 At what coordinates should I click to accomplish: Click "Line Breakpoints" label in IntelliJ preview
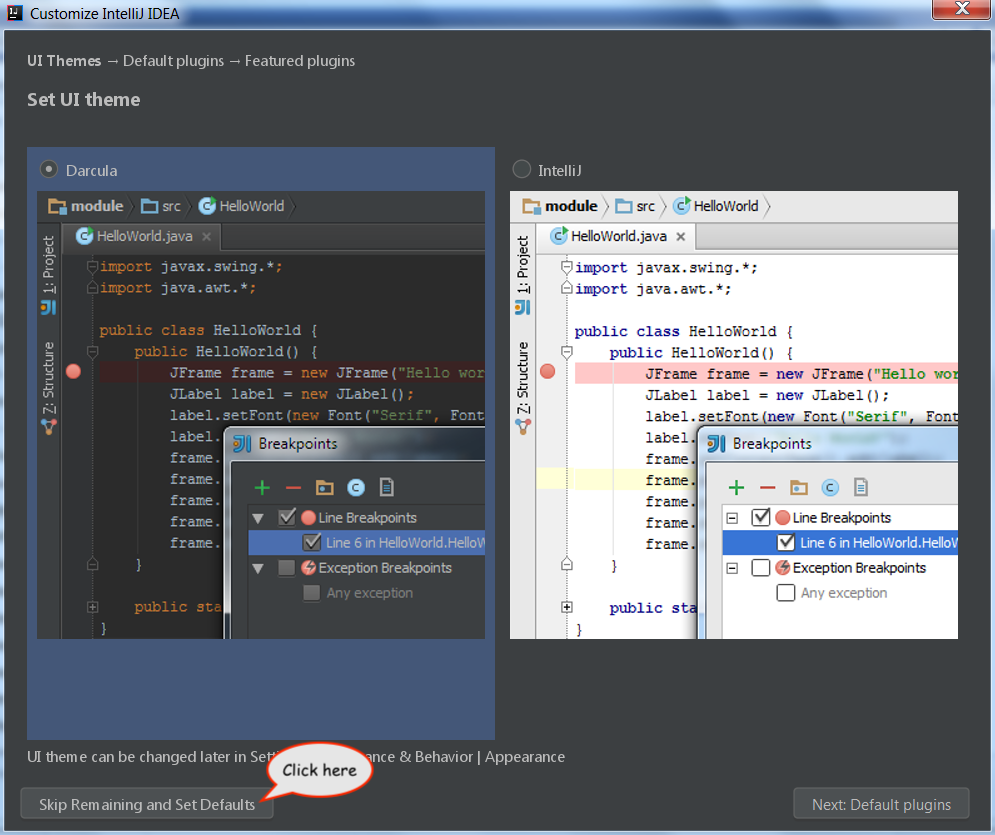(x=841, y=518)
